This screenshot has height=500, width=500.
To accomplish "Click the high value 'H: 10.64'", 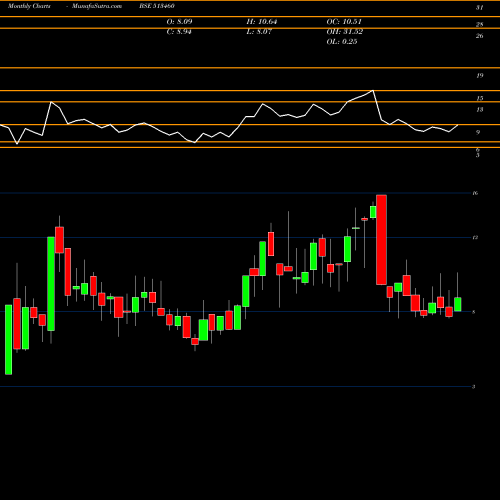I will [262, 22].
